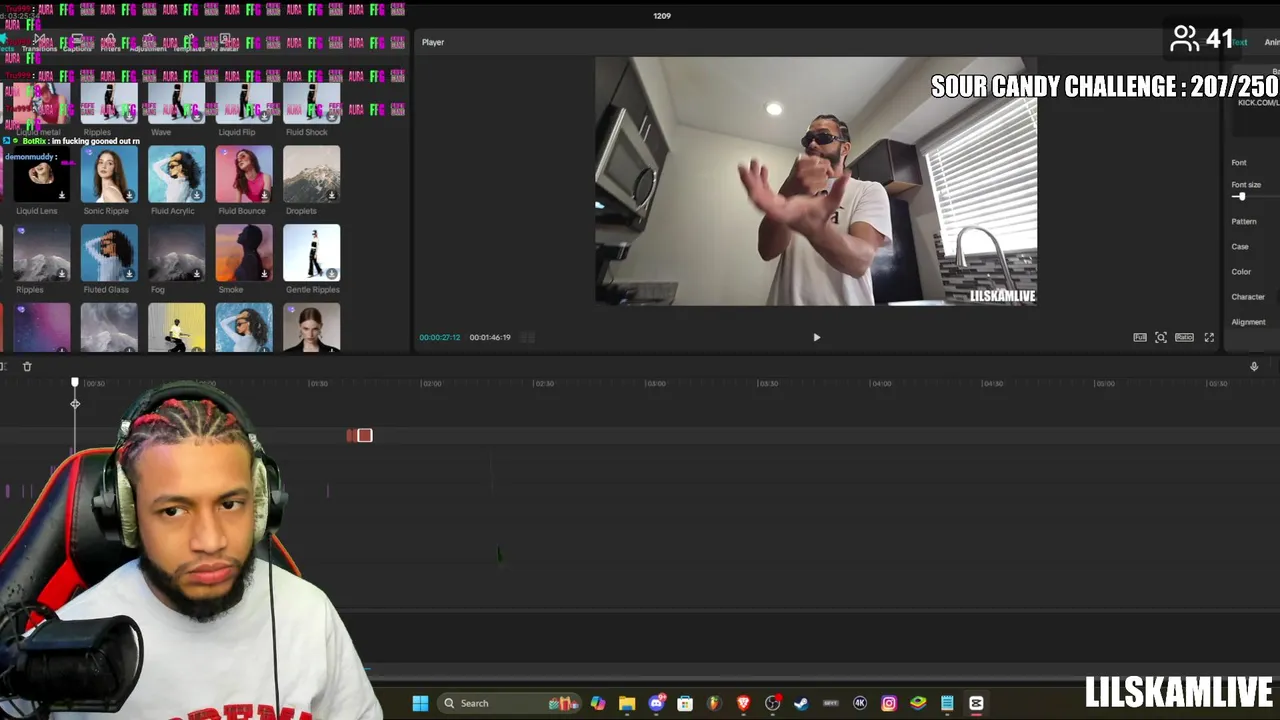The width and height of the screenshot is (1280, 720).
Task: Click the Alignment label in the text panel
Action: pos(1249,322)
